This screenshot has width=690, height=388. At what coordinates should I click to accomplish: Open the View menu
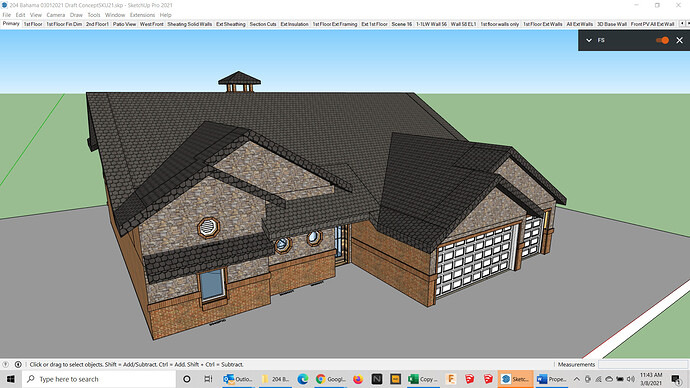point(36,15)
